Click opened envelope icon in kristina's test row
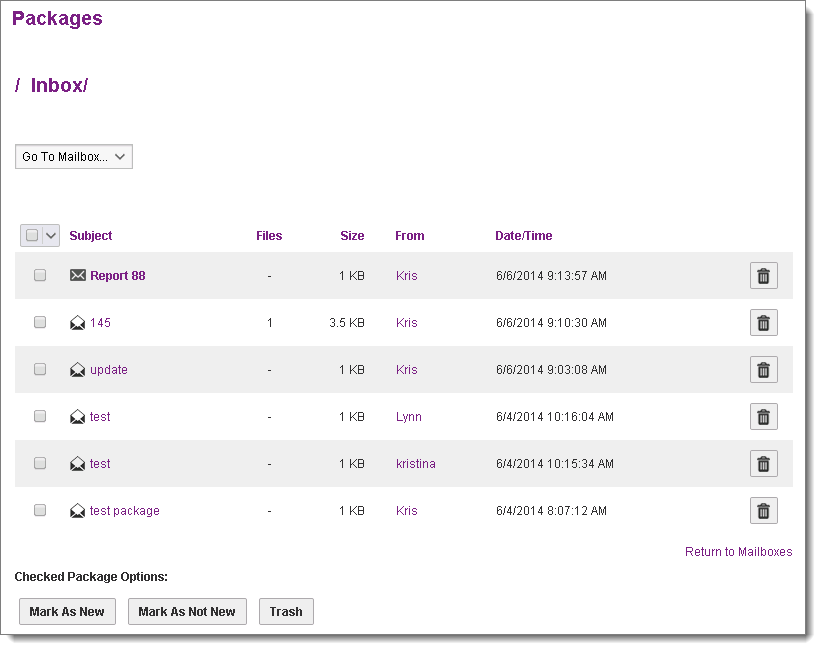Screen dimensions: 821x650 click(x=77, y=464)
